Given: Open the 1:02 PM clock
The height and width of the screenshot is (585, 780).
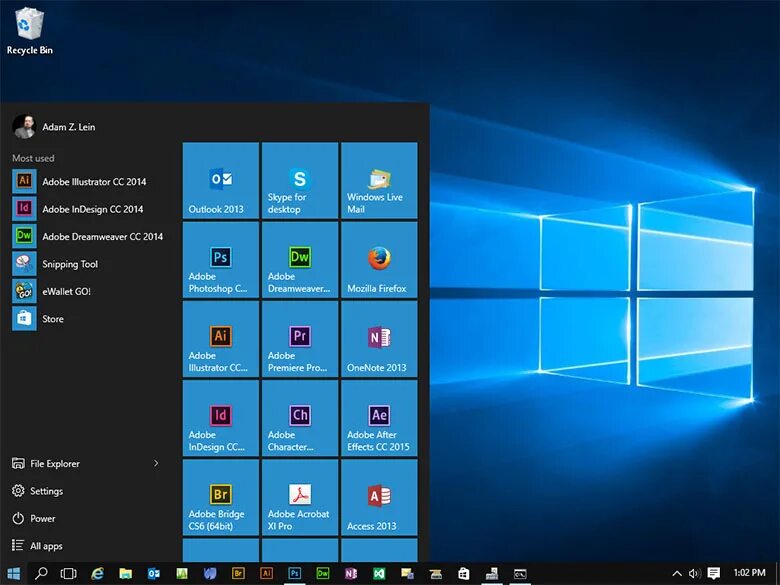Looking at the screenshot, I should 749,573.
